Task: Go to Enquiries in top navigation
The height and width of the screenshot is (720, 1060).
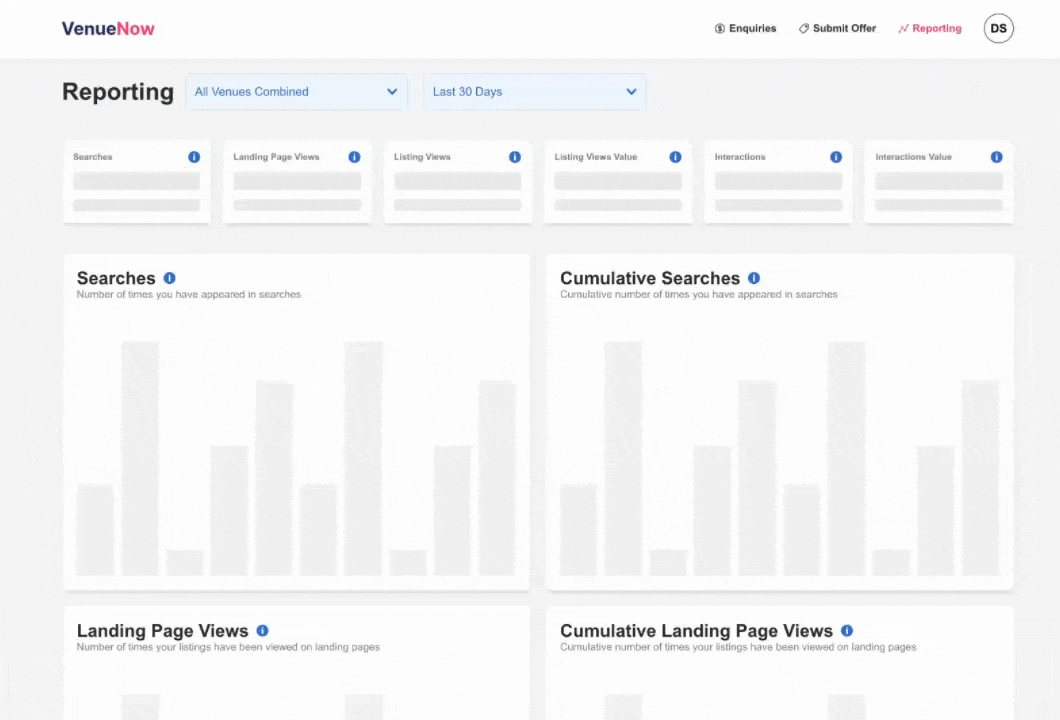Action: coord(745,29)
